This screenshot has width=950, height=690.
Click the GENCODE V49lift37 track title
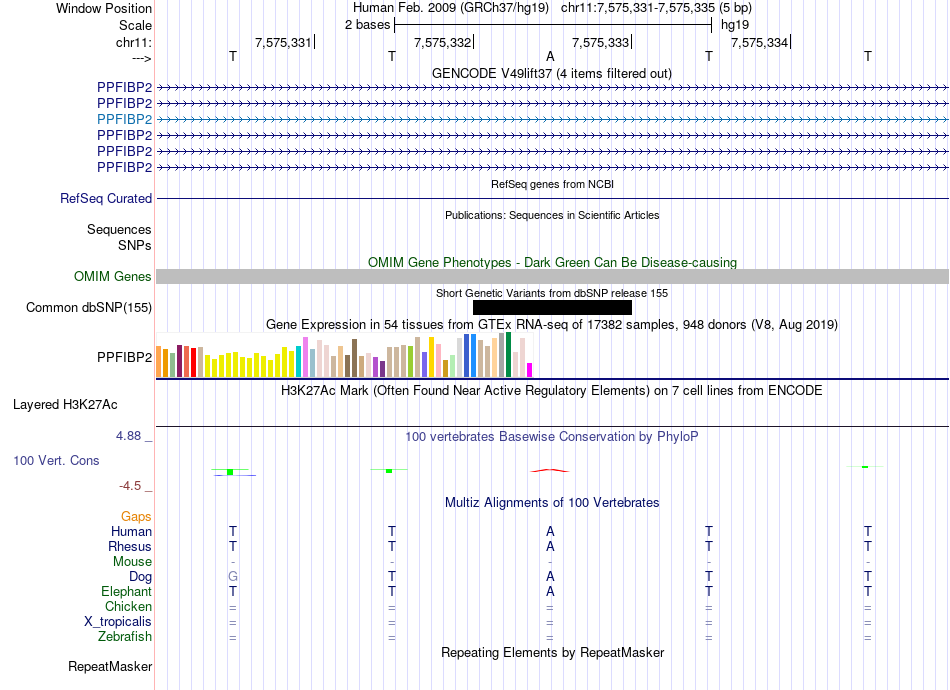(x=551, y=74)
